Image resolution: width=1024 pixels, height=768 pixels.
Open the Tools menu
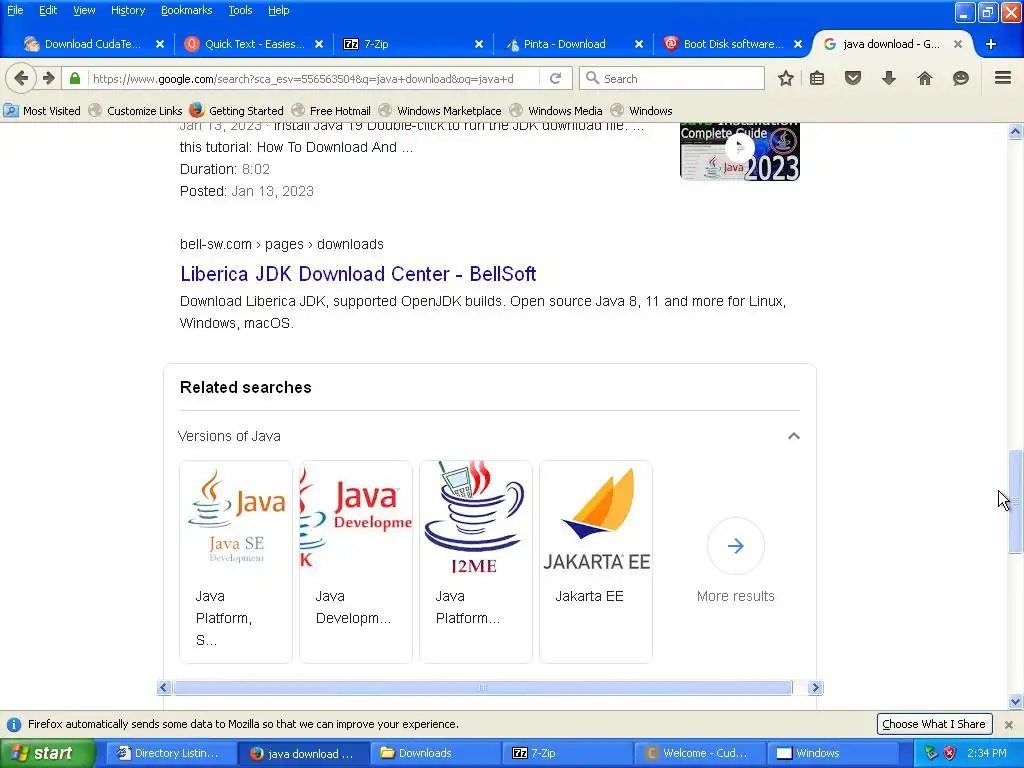coord(240,10)
